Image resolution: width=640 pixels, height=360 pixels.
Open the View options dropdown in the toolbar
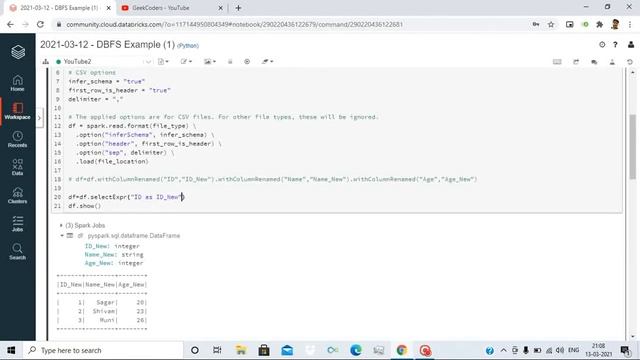point(210,62)
